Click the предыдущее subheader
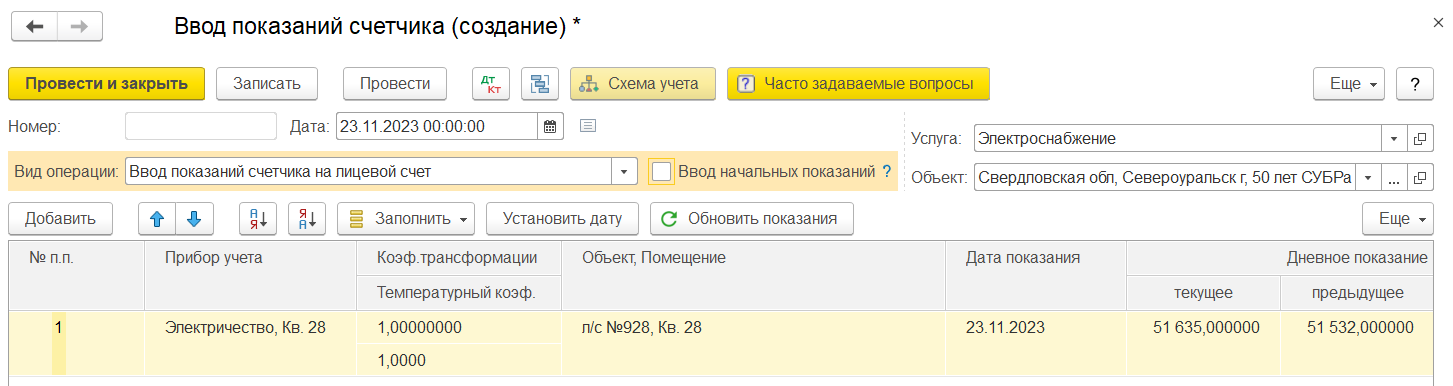The image size is (1453, 386). pyautogui.click(x=1358, y=293)
